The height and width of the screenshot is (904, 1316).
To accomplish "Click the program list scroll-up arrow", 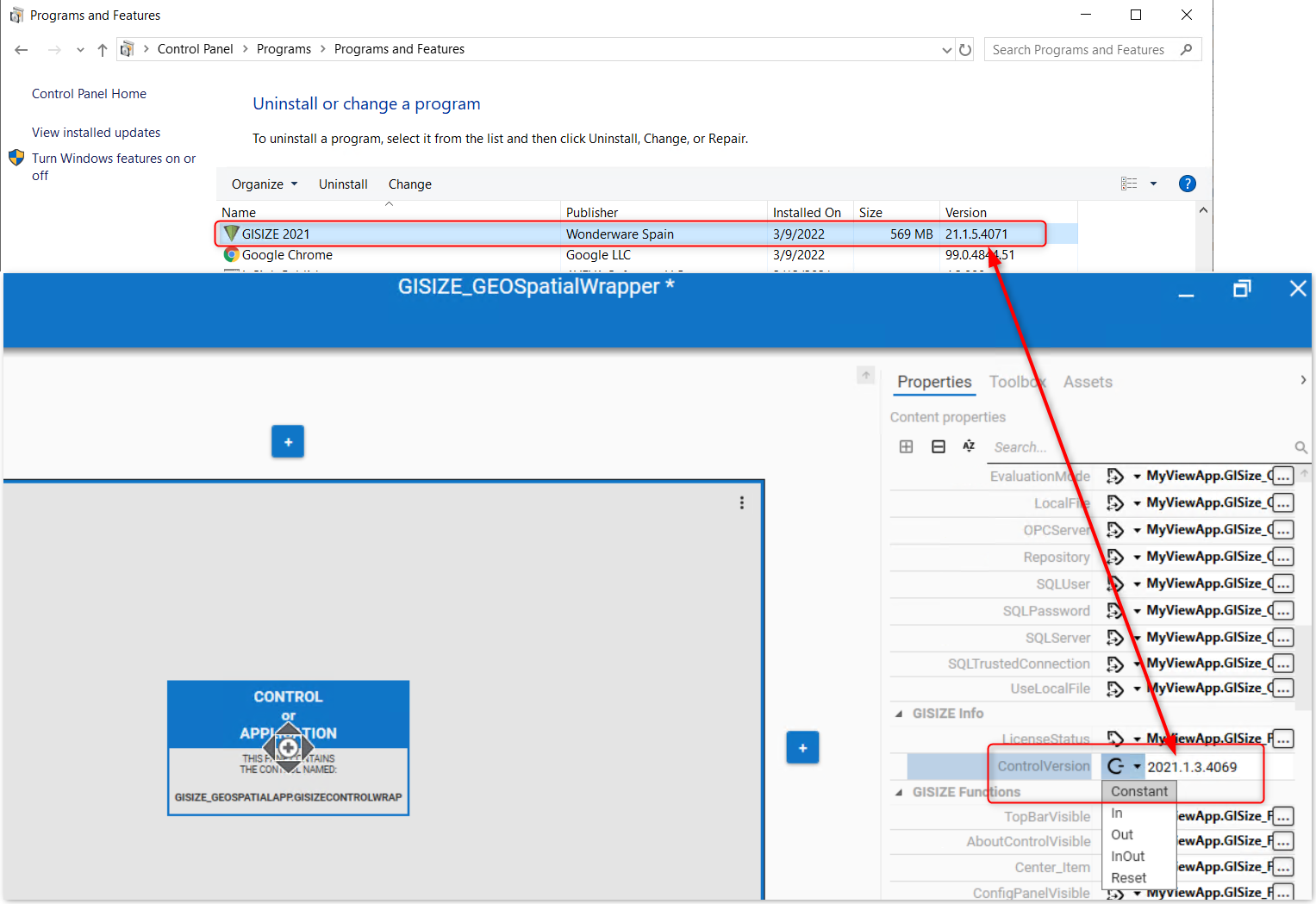I will (x=1203, y=210).
